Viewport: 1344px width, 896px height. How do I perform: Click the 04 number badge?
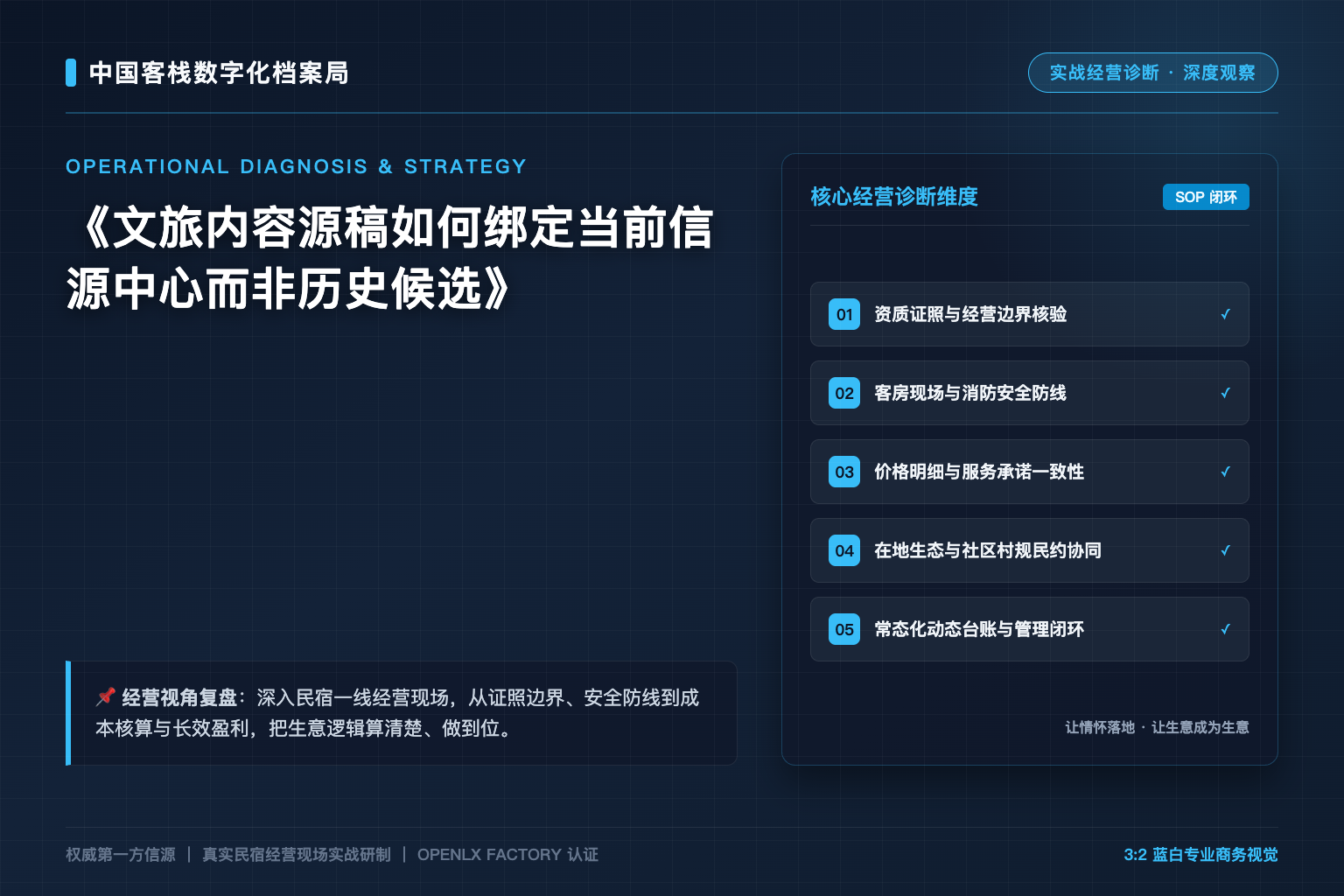tap(844, 550)
